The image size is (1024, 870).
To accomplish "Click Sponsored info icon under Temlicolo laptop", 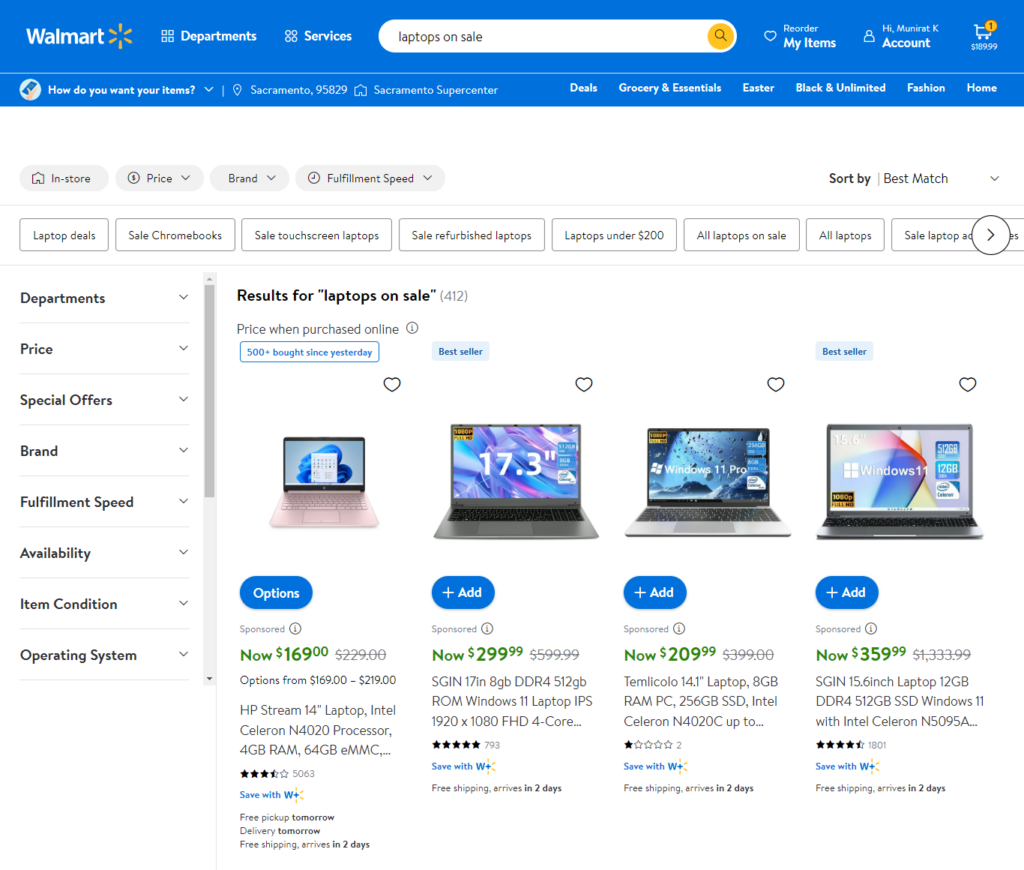I will pyautogui.click(x=679, y=628).
